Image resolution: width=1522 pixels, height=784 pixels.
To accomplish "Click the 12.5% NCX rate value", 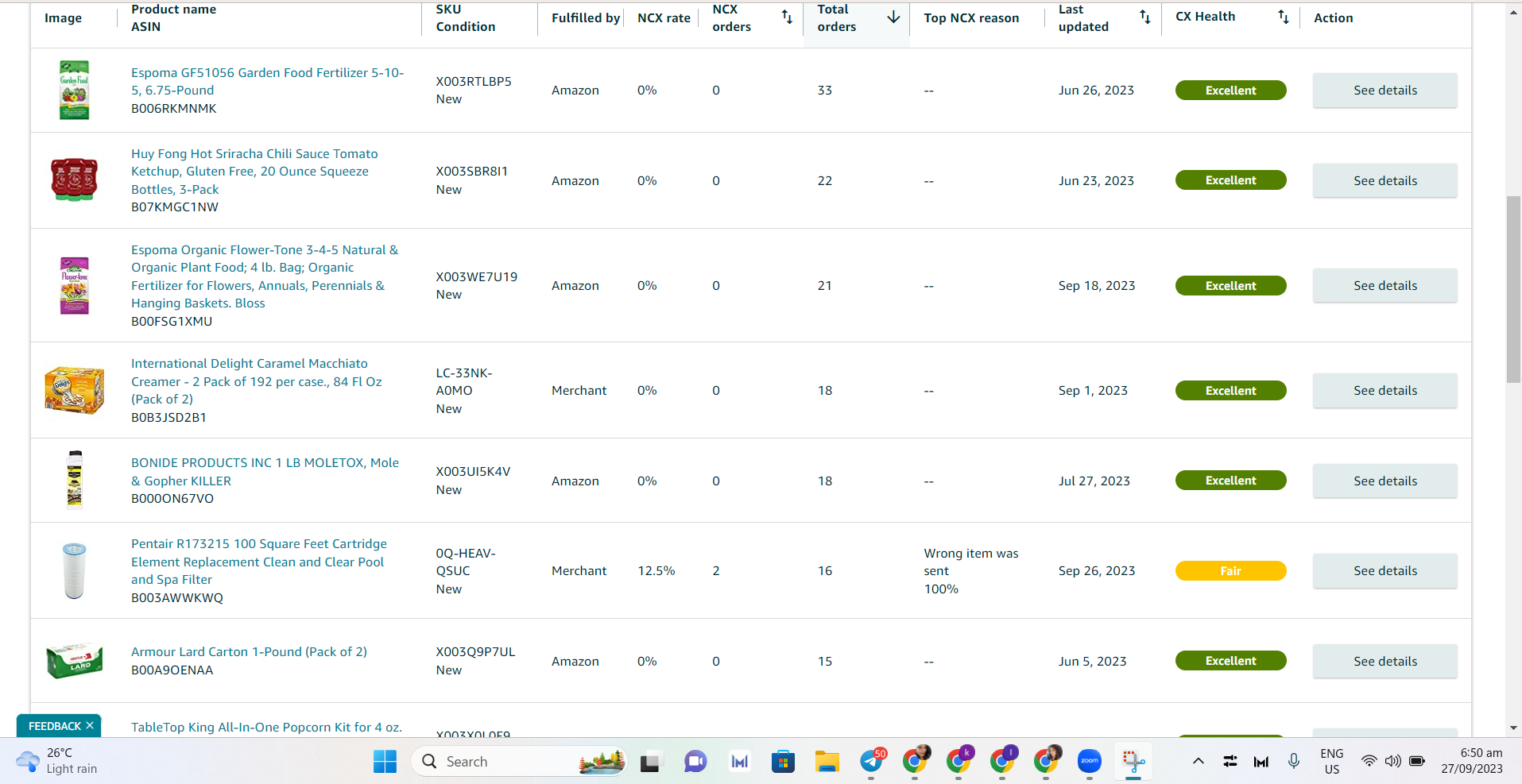I will pyautogui.click(x=656, y=570).
